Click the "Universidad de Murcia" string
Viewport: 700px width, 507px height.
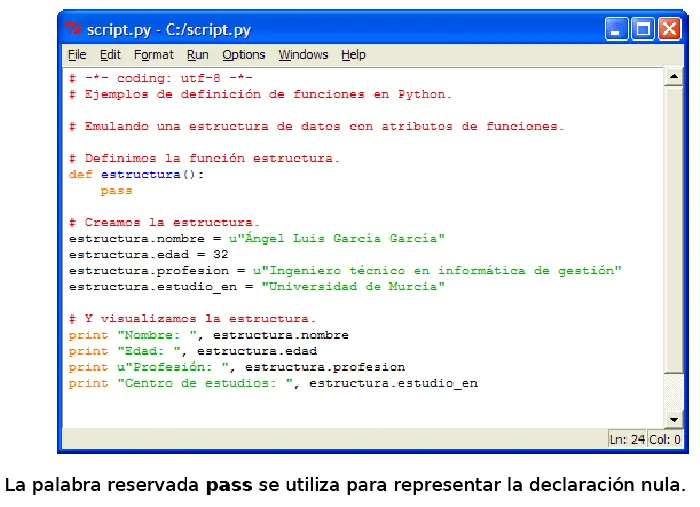[x=353, y=286]
